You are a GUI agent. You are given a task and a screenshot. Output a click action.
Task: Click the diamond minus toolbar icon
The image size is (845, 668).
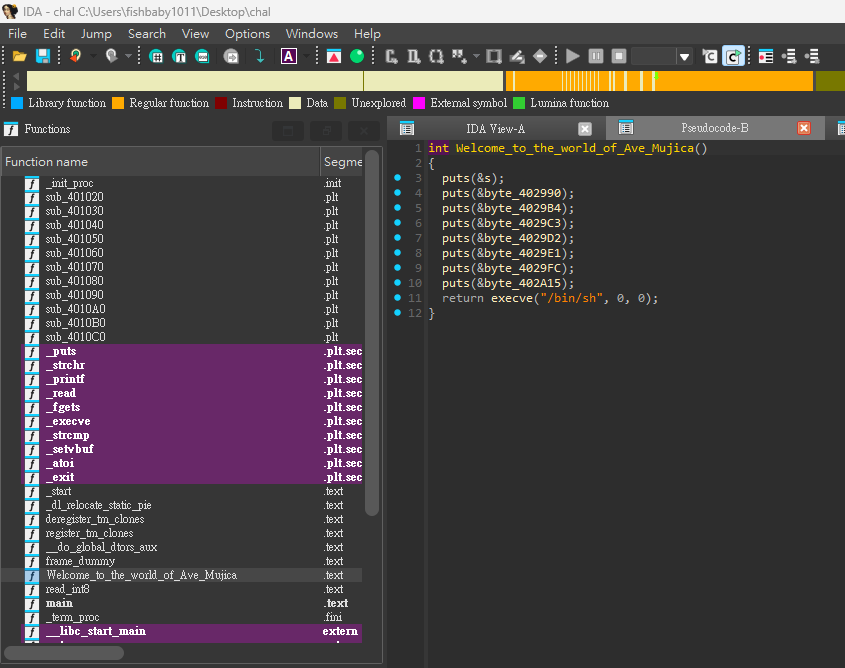539,56
